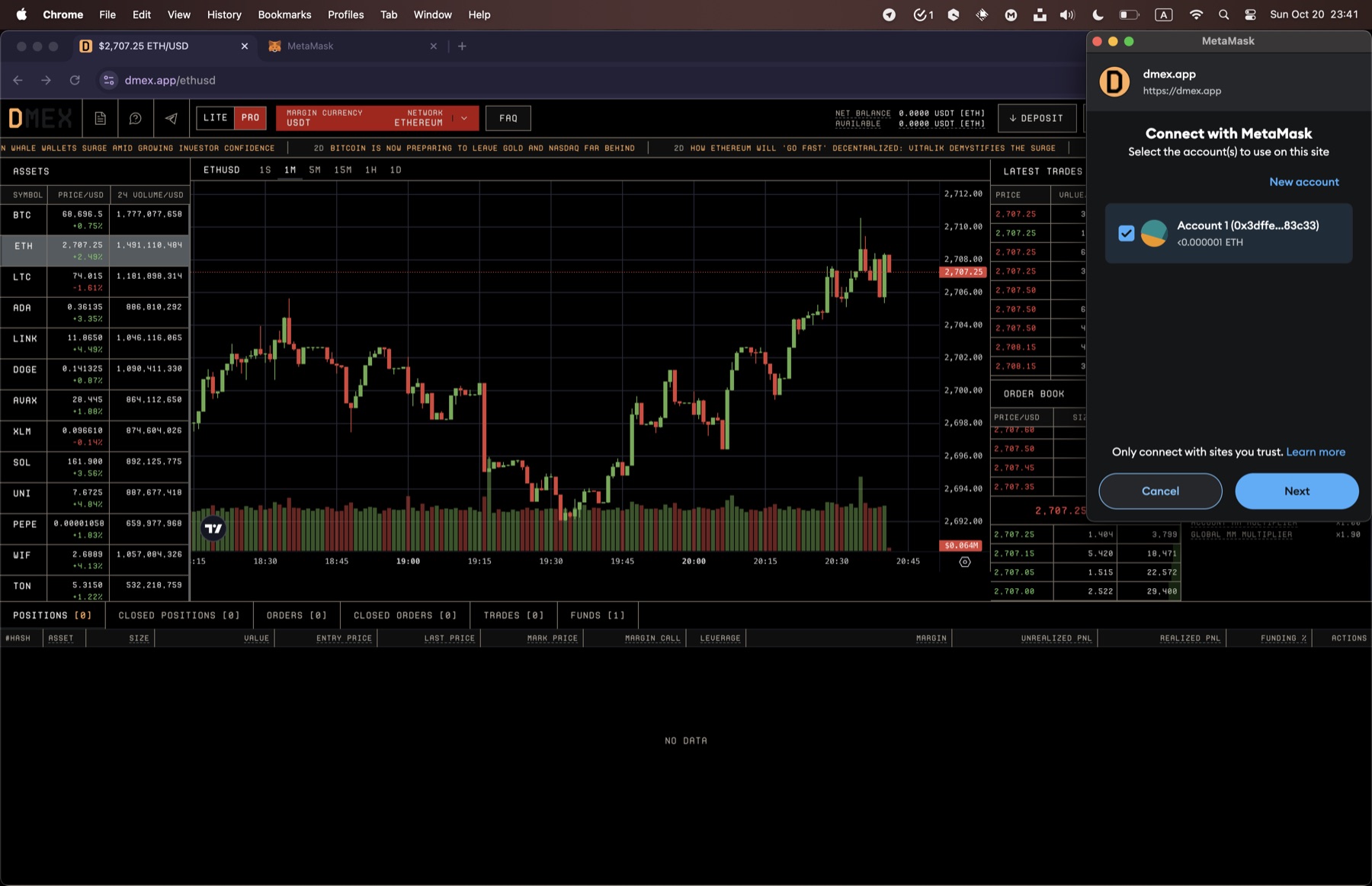Go forward in browser history
The height and width of the screenshot is (886, 1372).
coord(46,80)
